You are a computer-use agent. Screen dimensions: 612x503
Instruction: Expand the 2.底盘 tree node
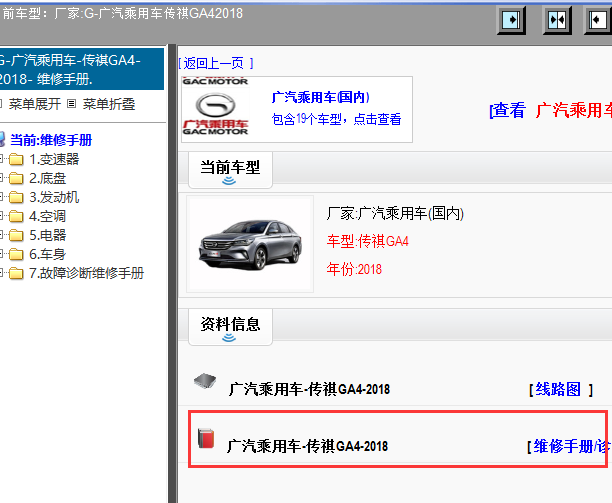point(1,178)
